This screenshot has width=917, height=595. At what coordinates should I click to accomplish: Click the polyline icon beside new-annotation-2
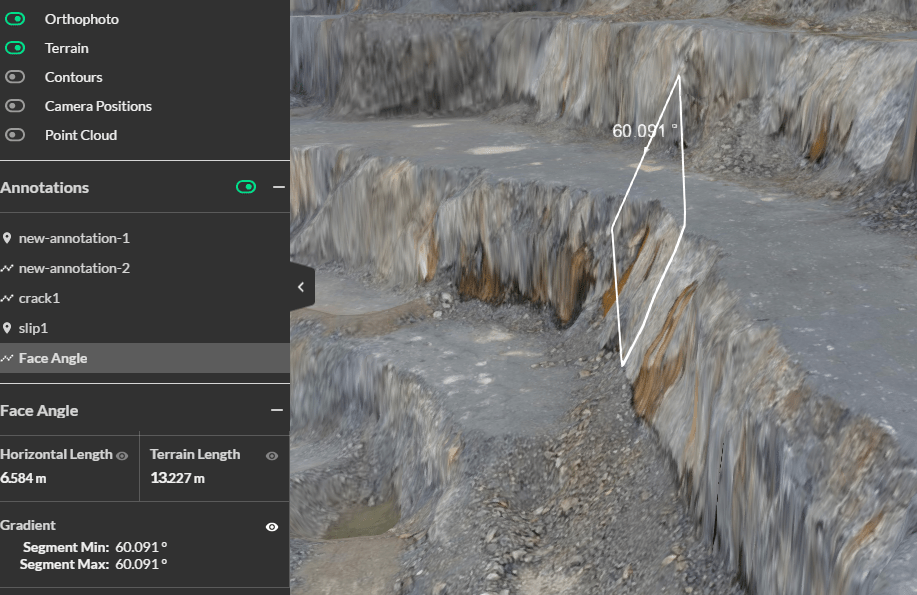point(10,268)
